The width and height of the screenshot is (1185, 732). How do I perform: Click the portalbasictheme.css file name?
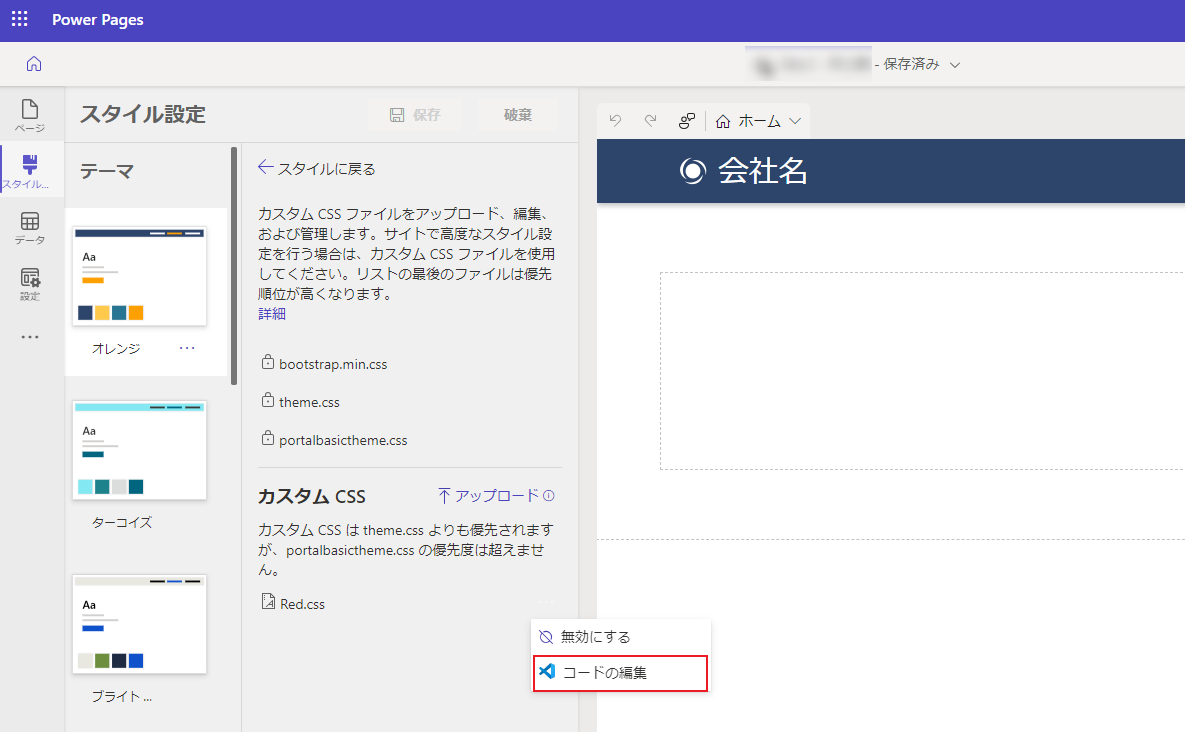coord(343,440)
